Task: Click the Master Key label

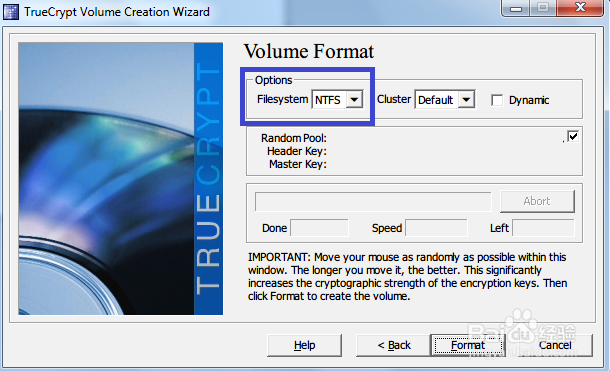Action: pyautogui.click(x=298, y=164)
